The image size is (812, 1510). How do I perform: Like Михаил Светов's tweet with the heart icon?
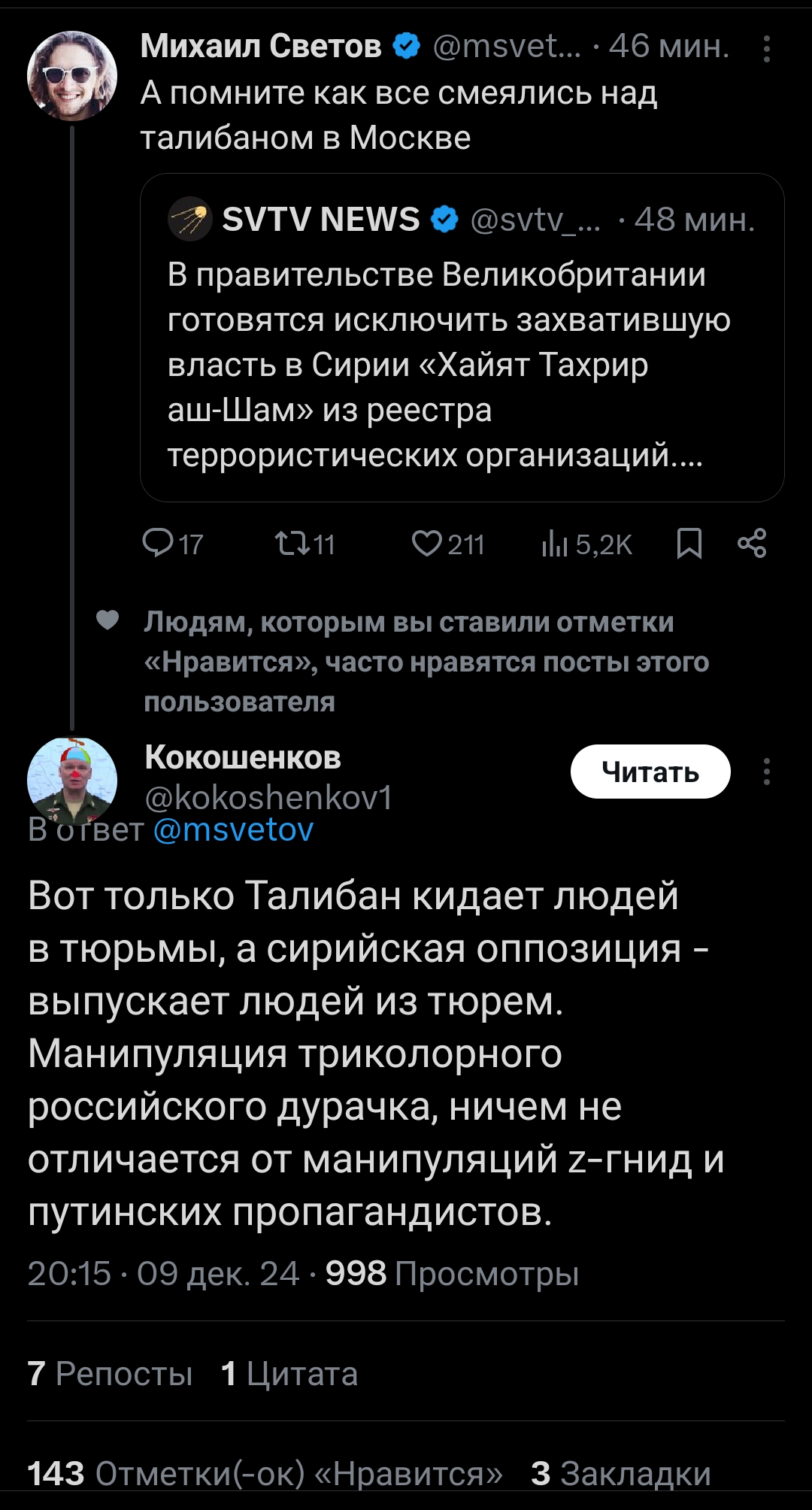426,543
